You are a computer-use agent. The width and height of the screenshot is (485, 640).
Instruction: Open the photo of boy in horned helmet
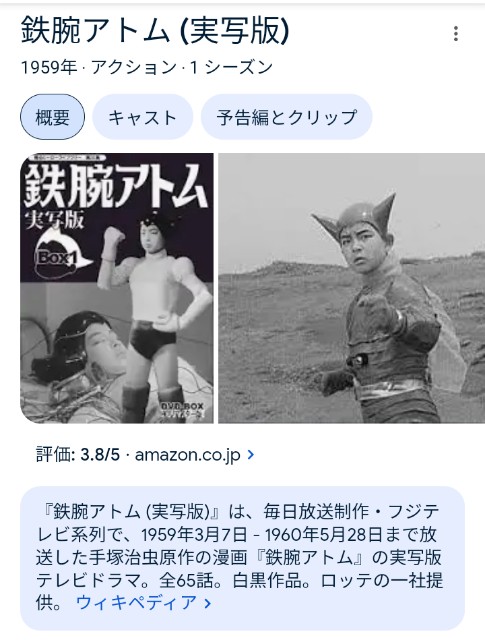pos(352,288)
